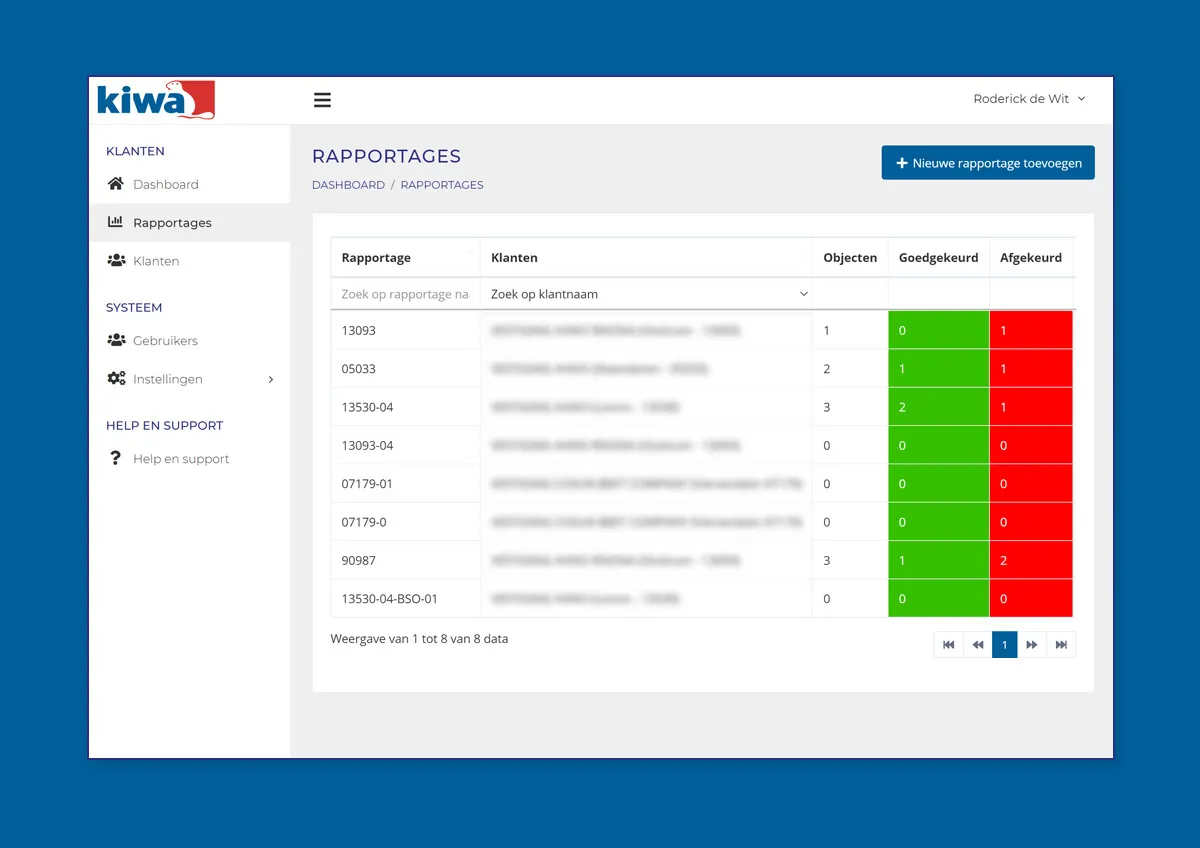
Task: Open Dashboard from the sidebar menu
Action: (x=166, y=184)
